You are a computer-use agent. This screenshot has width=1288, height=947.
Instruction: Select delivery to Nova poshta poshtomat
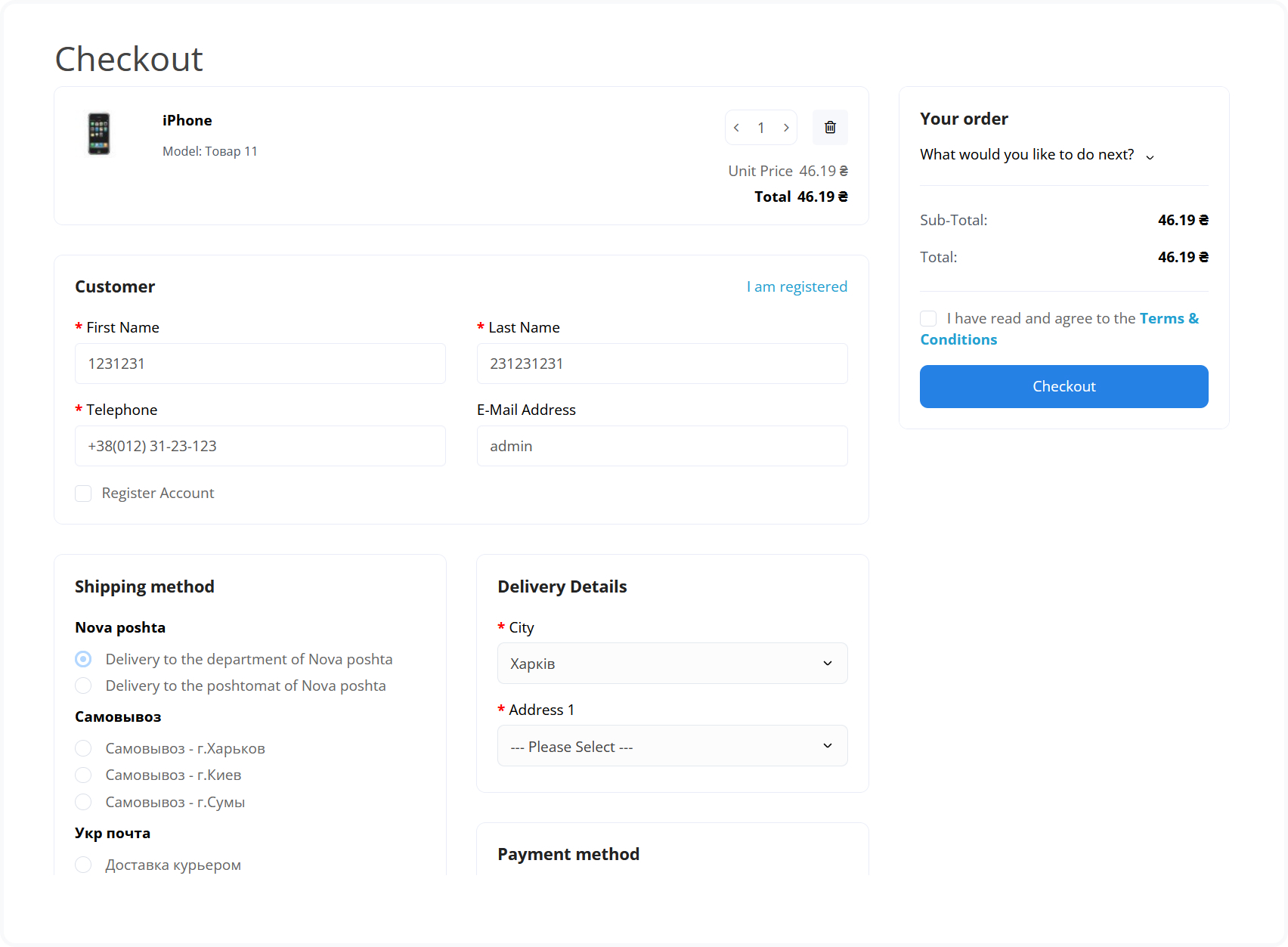[83, 685]
